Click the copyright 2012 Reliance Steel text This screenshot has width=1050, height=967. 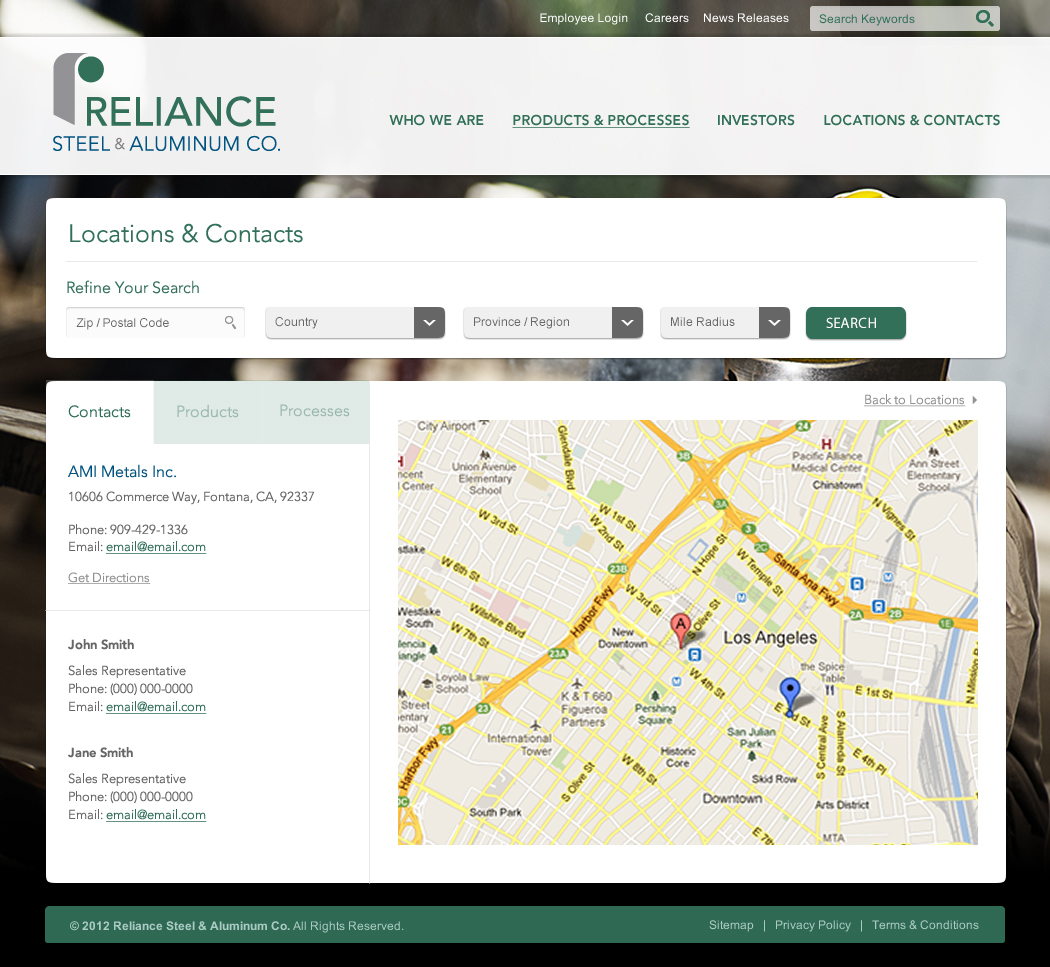[x=236, y=926]
